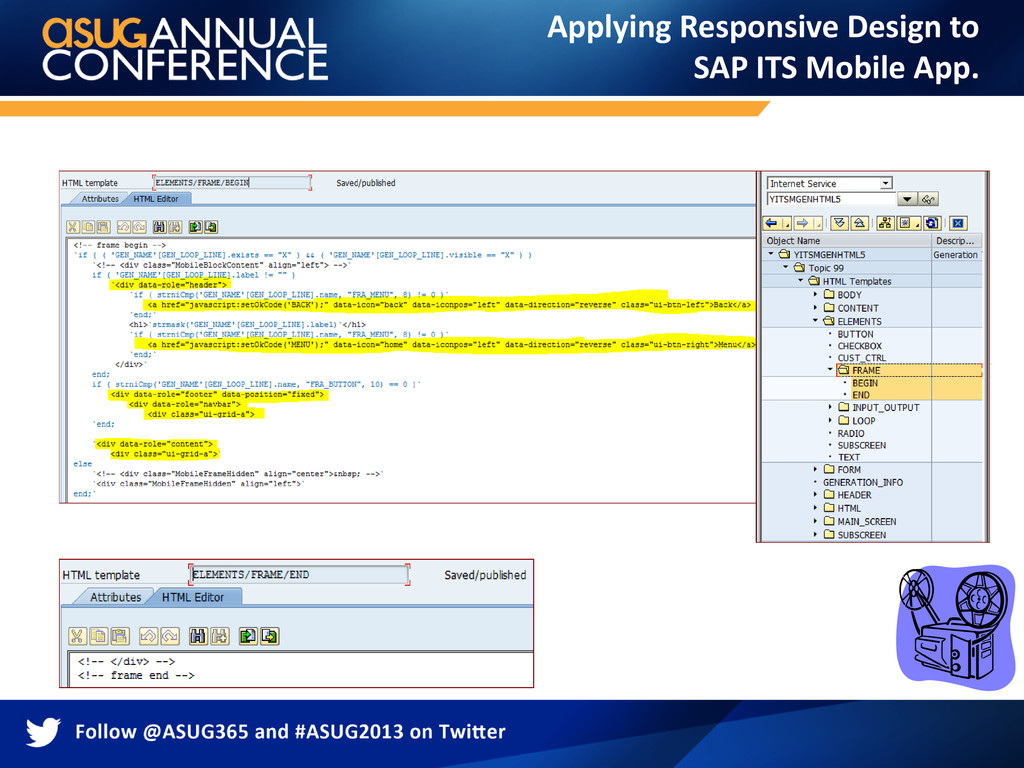Select BUTTON template in tree

(x=855, y=334)
